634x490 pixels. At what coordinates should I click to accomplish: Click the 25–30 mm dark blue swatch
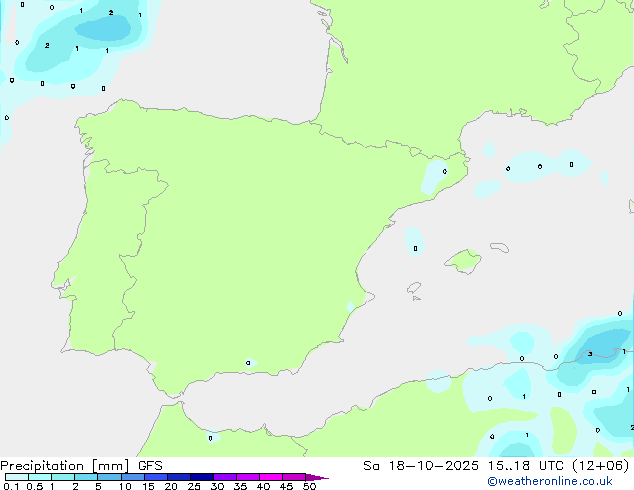(202, 477)
